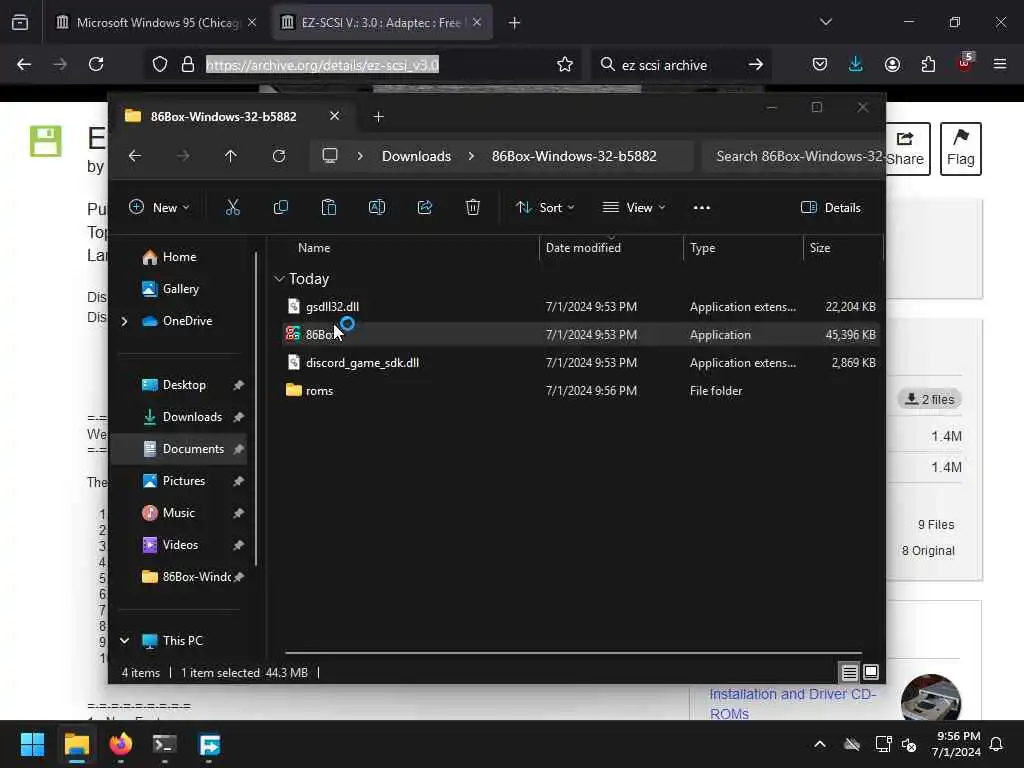Open Firefox hamburger application menu
This screenshot has height=768, width=1024.
click(1000, 64)
